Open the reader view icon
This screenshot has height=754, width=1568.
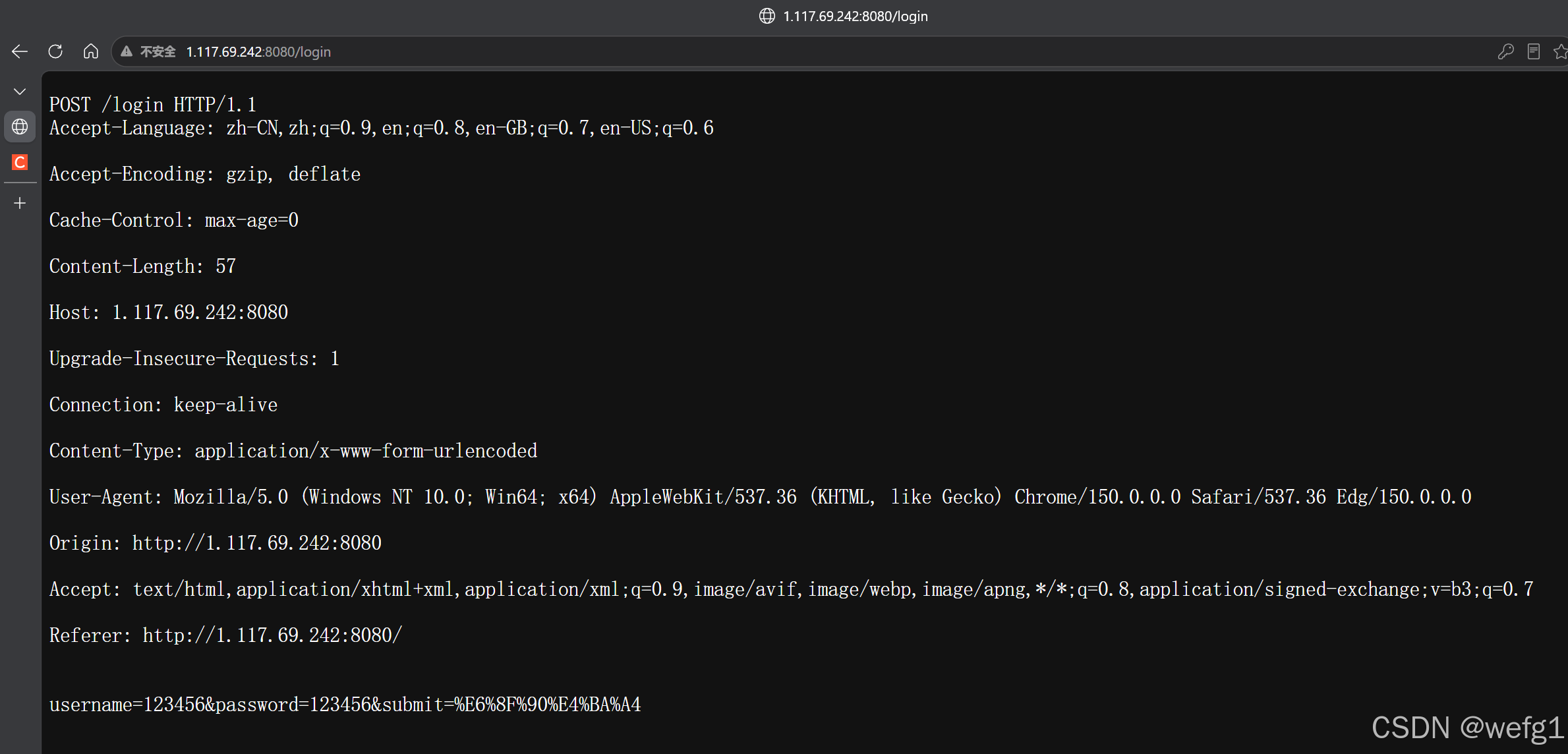pos(1534,51)
